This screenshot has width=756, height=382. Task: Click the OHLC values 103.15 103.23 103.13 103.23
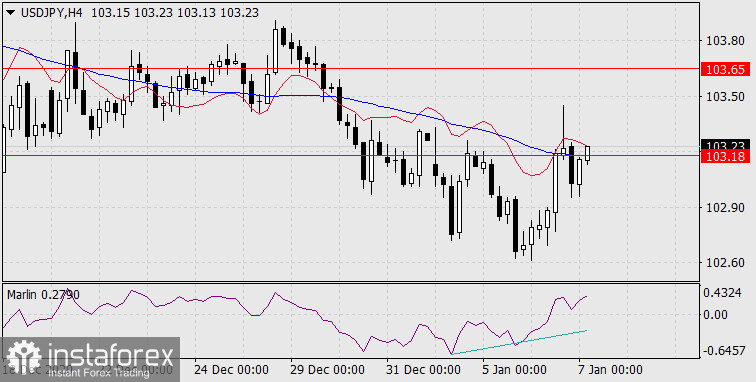point(175,13)
